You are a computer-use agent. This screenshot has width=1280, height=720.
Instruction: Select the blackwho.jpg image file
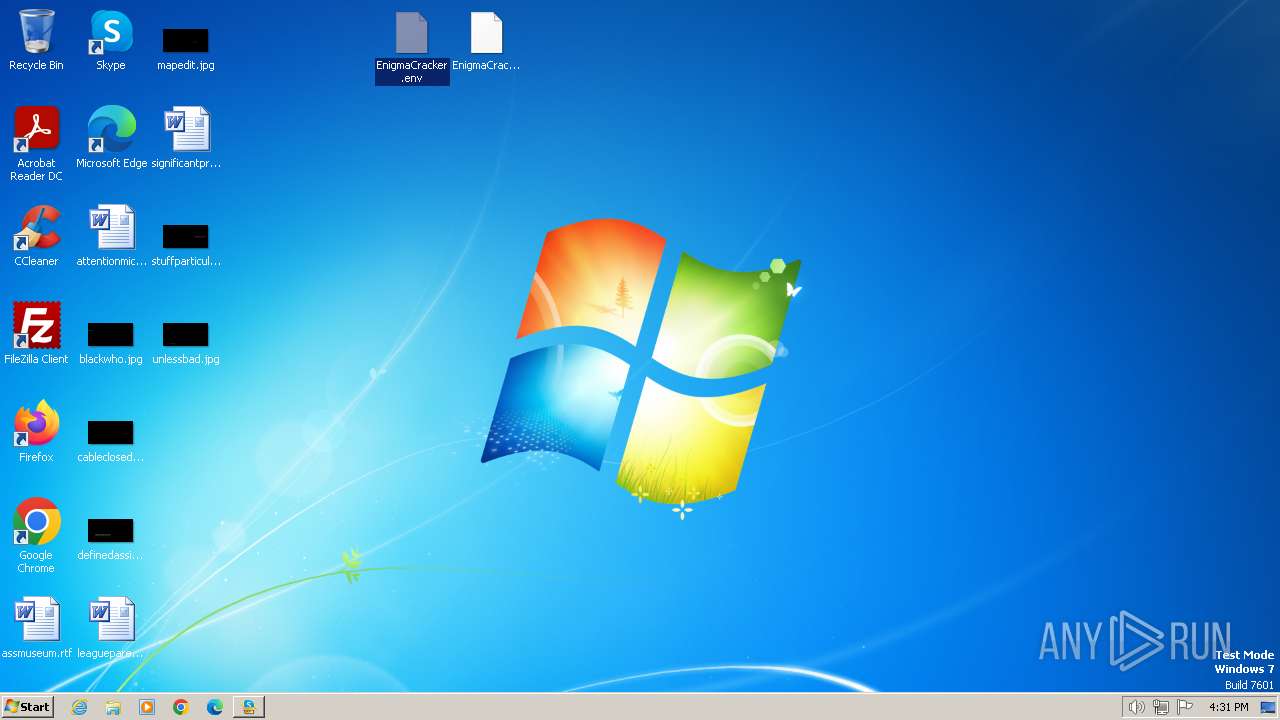point(110,341)
